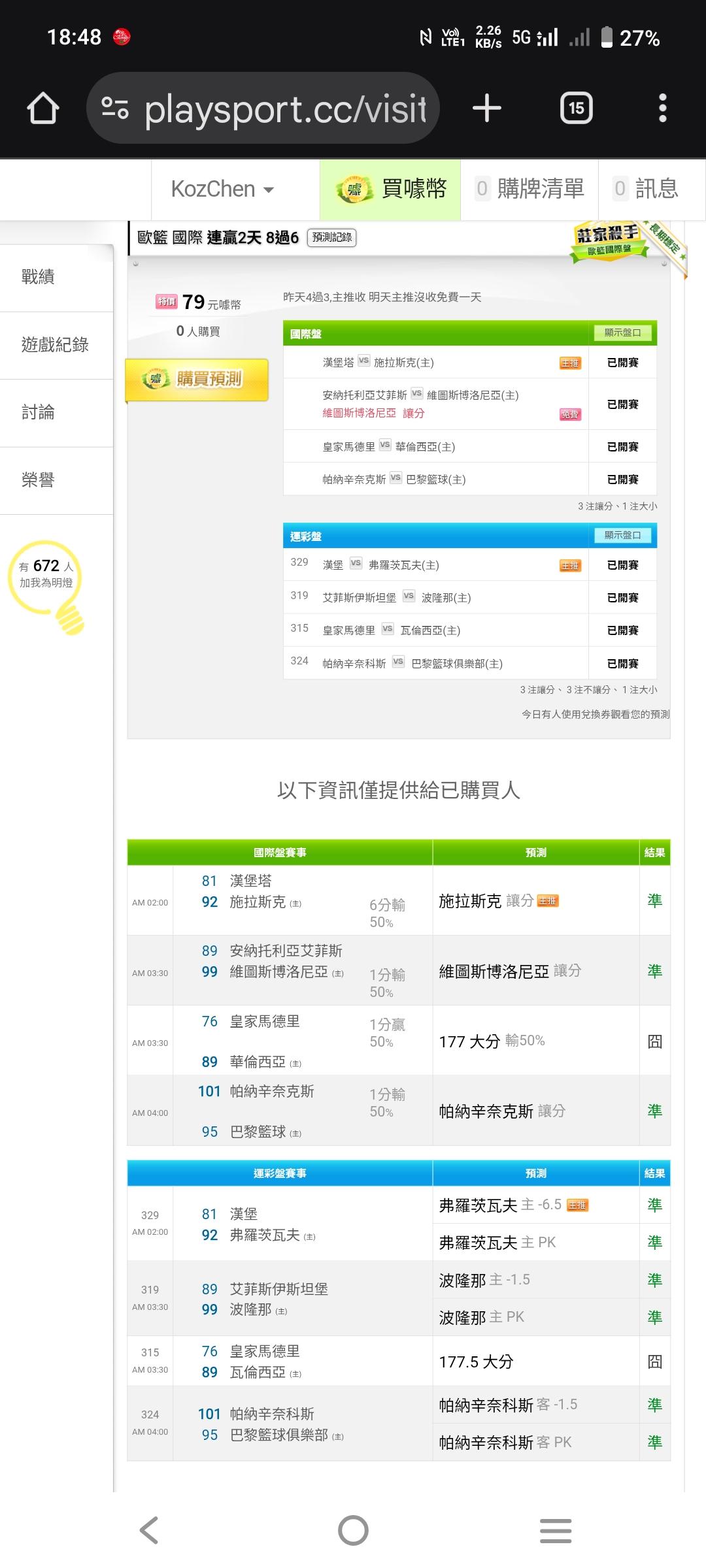
Task: Open the 遊戲紀錄 sidebar tab
Action: coord(55,345)
